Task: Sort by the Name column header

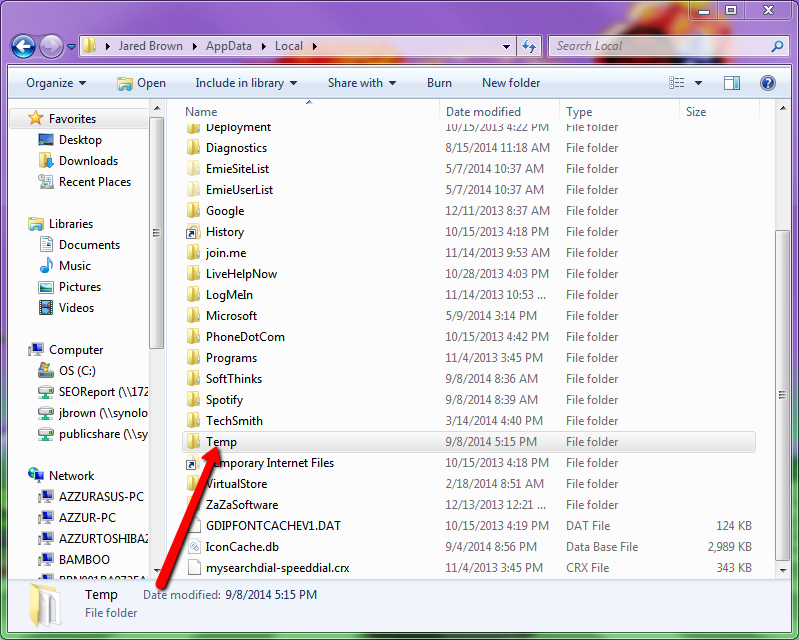Action: click(x=201, y=112)
